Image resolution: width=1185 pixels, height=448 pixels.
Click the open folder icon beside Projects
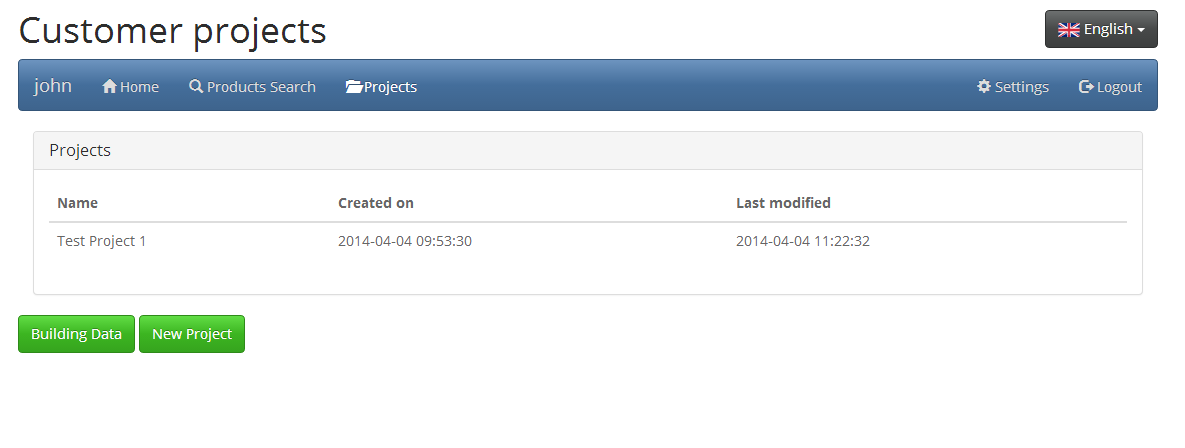(354, 86)
